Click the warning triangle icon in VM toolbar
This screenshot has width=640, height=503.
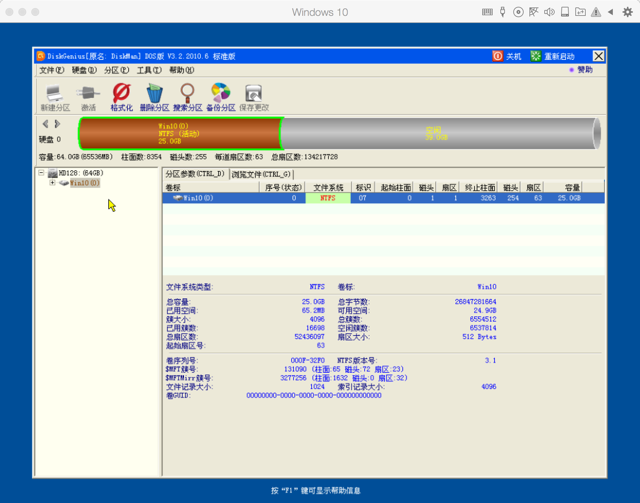click(x=596, y=12)
